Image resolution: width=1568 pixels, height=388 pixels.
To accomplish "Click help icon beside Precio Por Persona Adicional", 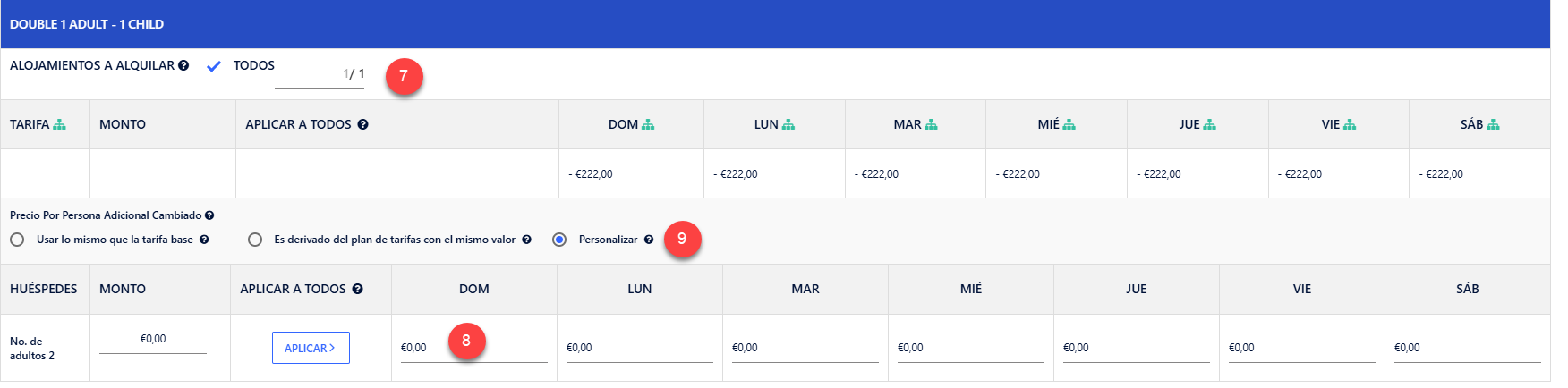I will [209, 215].
